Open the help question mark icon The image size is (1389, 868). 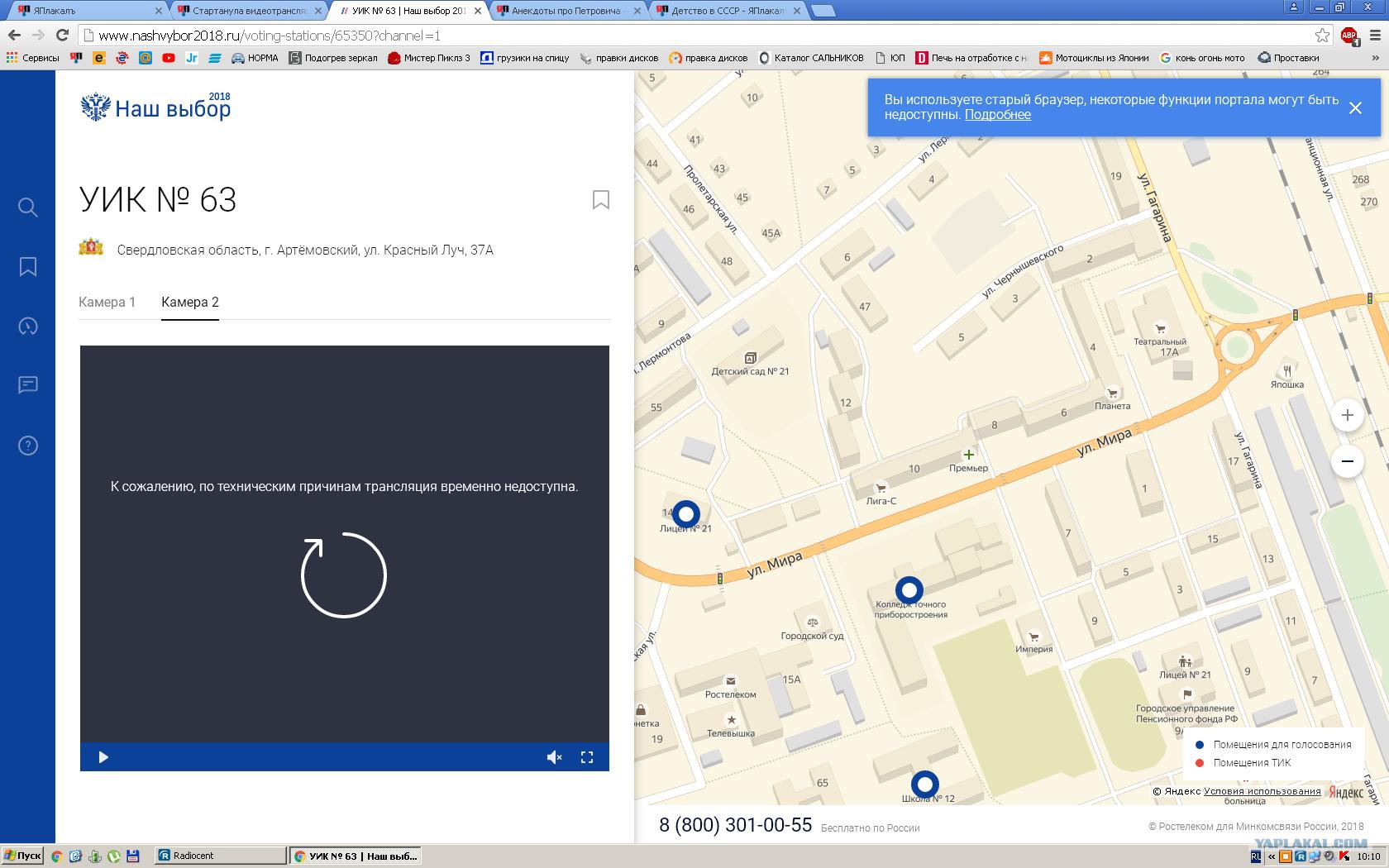pyautogui.click(x=27, y=446)
